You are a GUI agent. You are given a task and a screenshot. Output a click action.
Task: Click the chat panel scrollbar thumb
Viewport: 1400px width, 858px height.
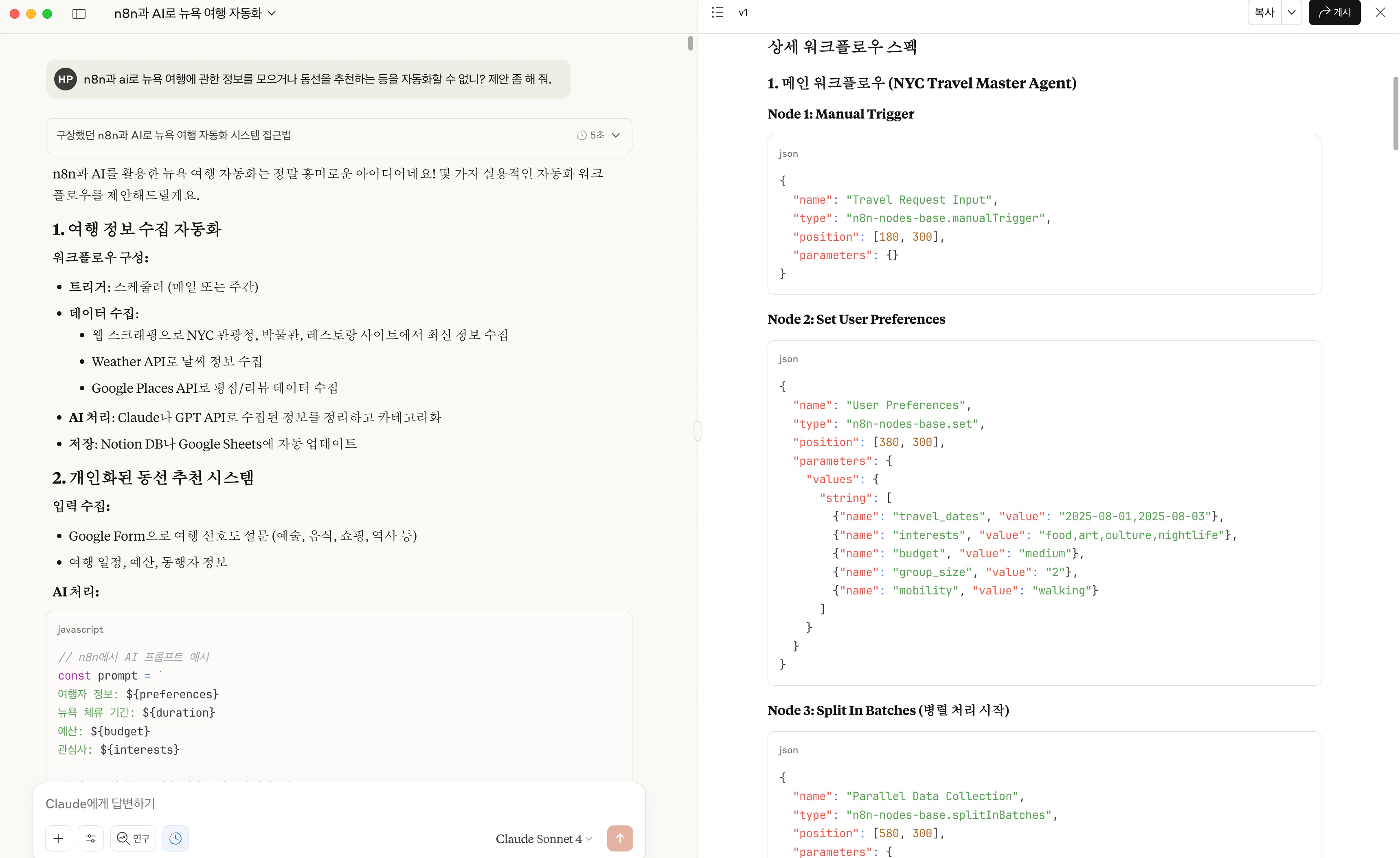pos(690,43)
